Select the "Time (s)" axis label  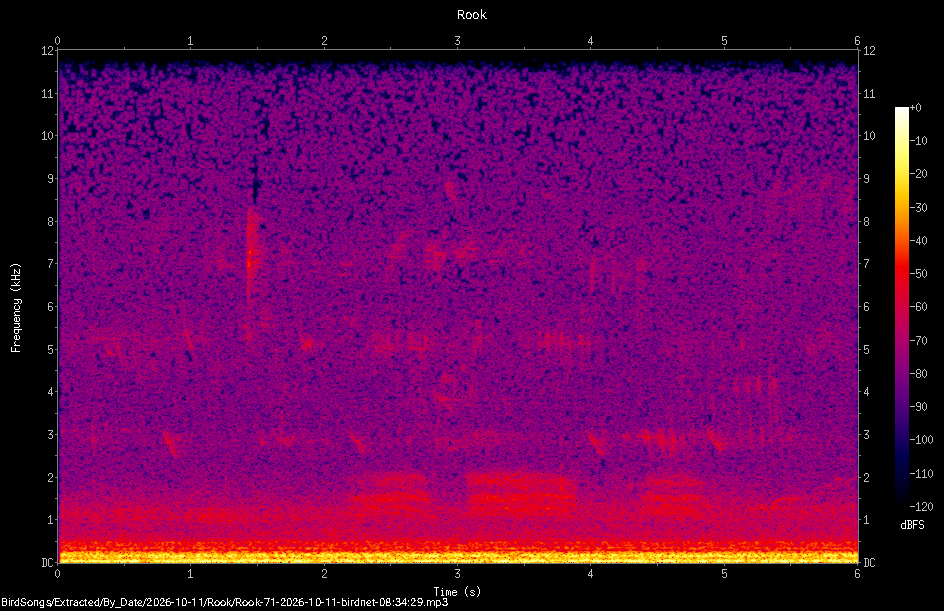(x=457, y=592)
